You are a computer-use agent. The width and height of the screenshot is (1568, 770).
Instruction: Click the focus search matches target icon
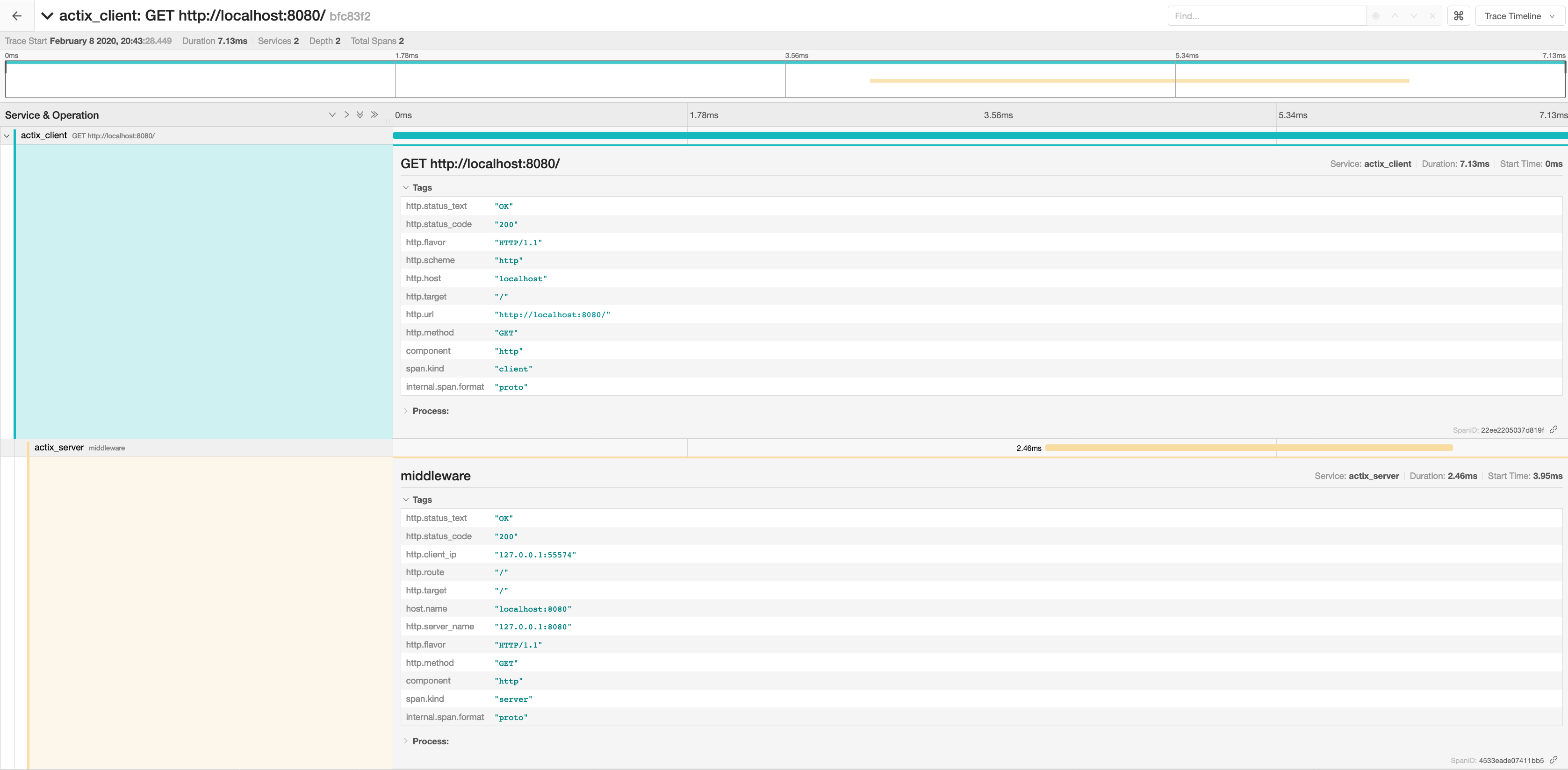click(1376, 16)
